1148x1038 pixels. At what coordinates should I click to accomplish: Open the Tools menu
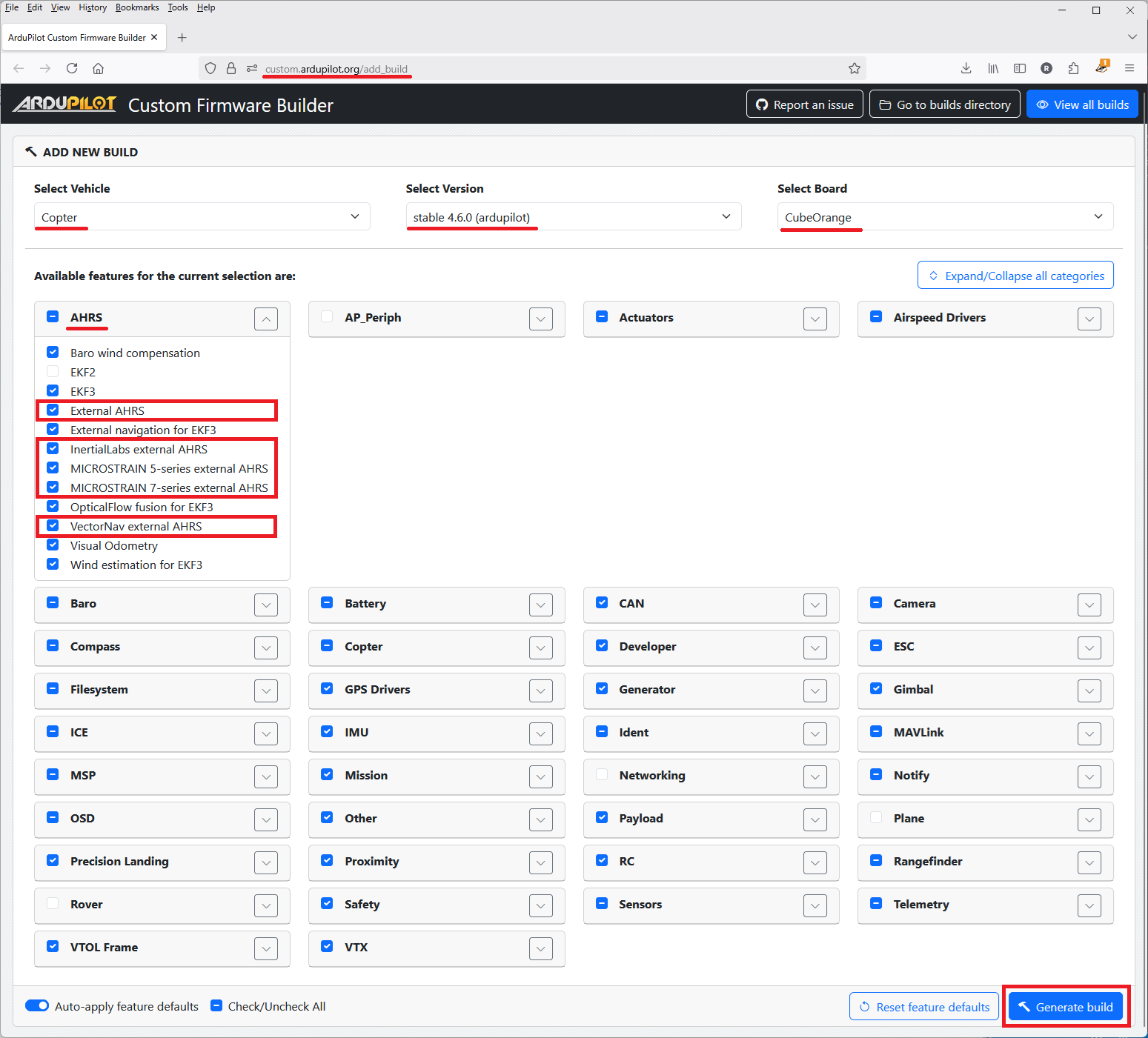pos(177,7)
